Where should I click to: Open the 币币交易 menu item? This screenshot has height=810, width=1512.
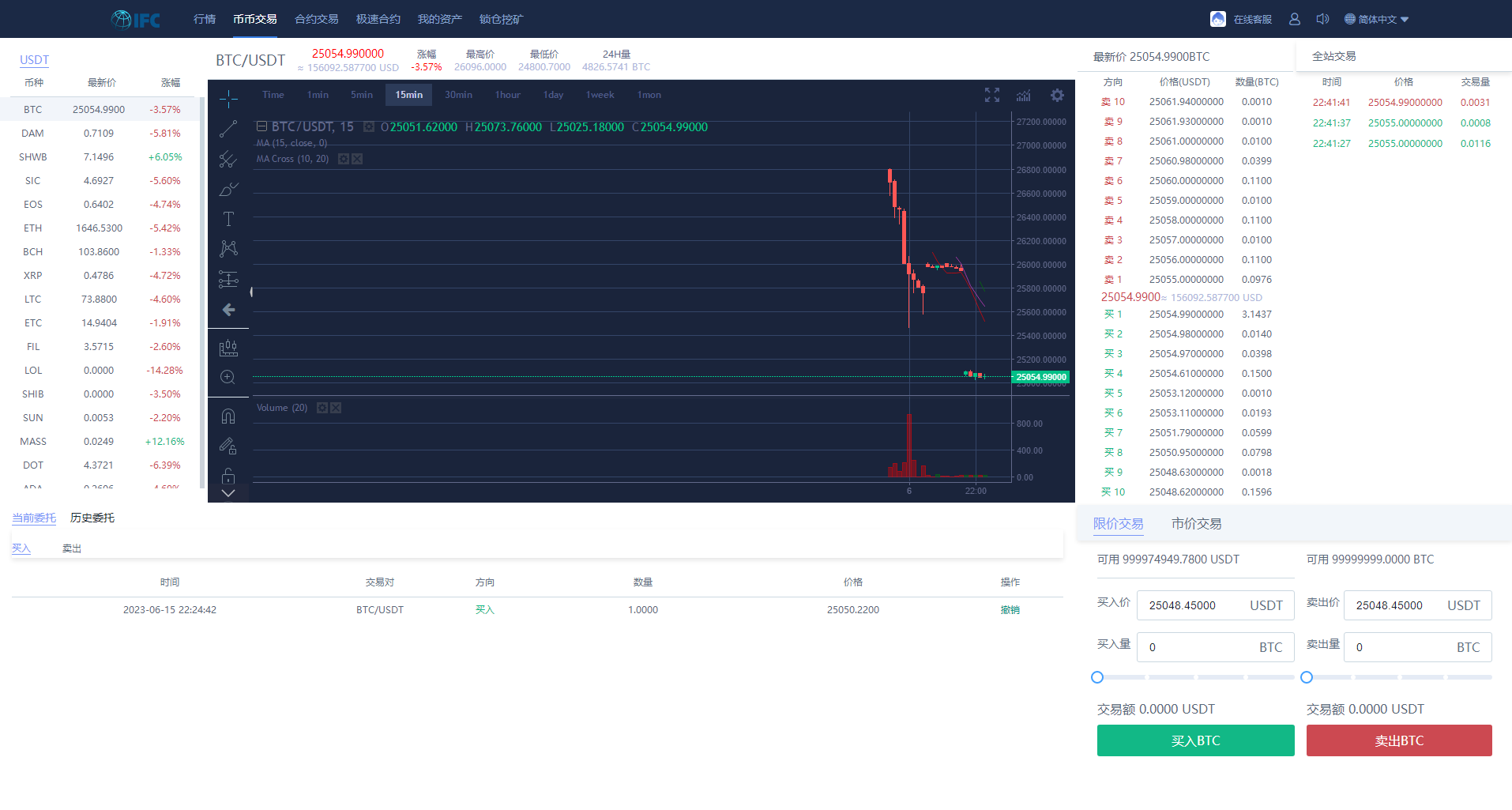coord(255,19)
